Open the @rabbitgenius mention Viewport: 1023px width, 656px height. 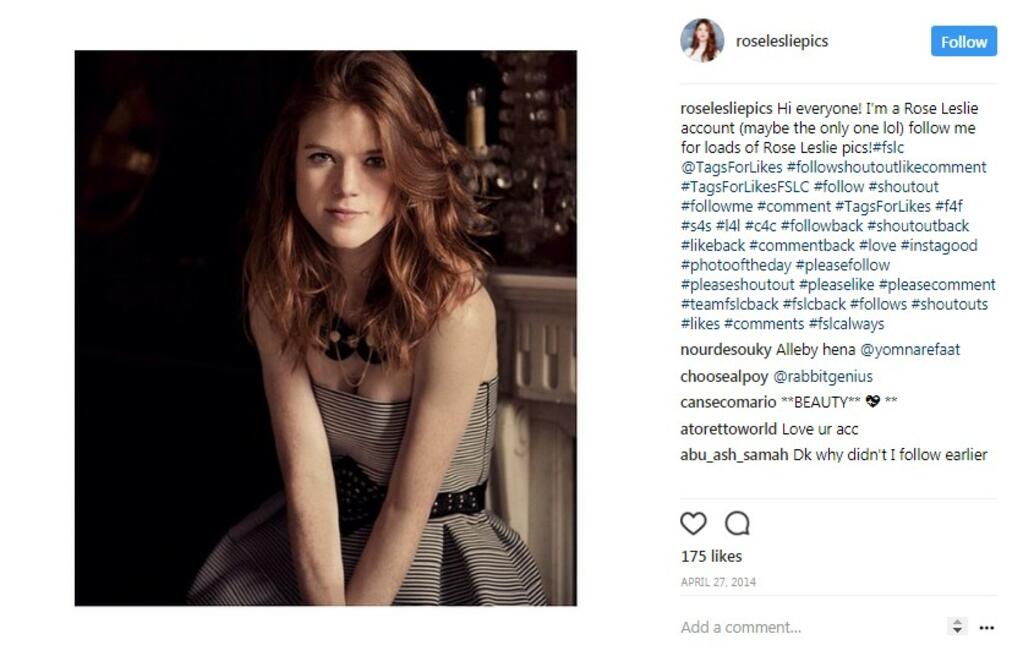click(823, 377)
